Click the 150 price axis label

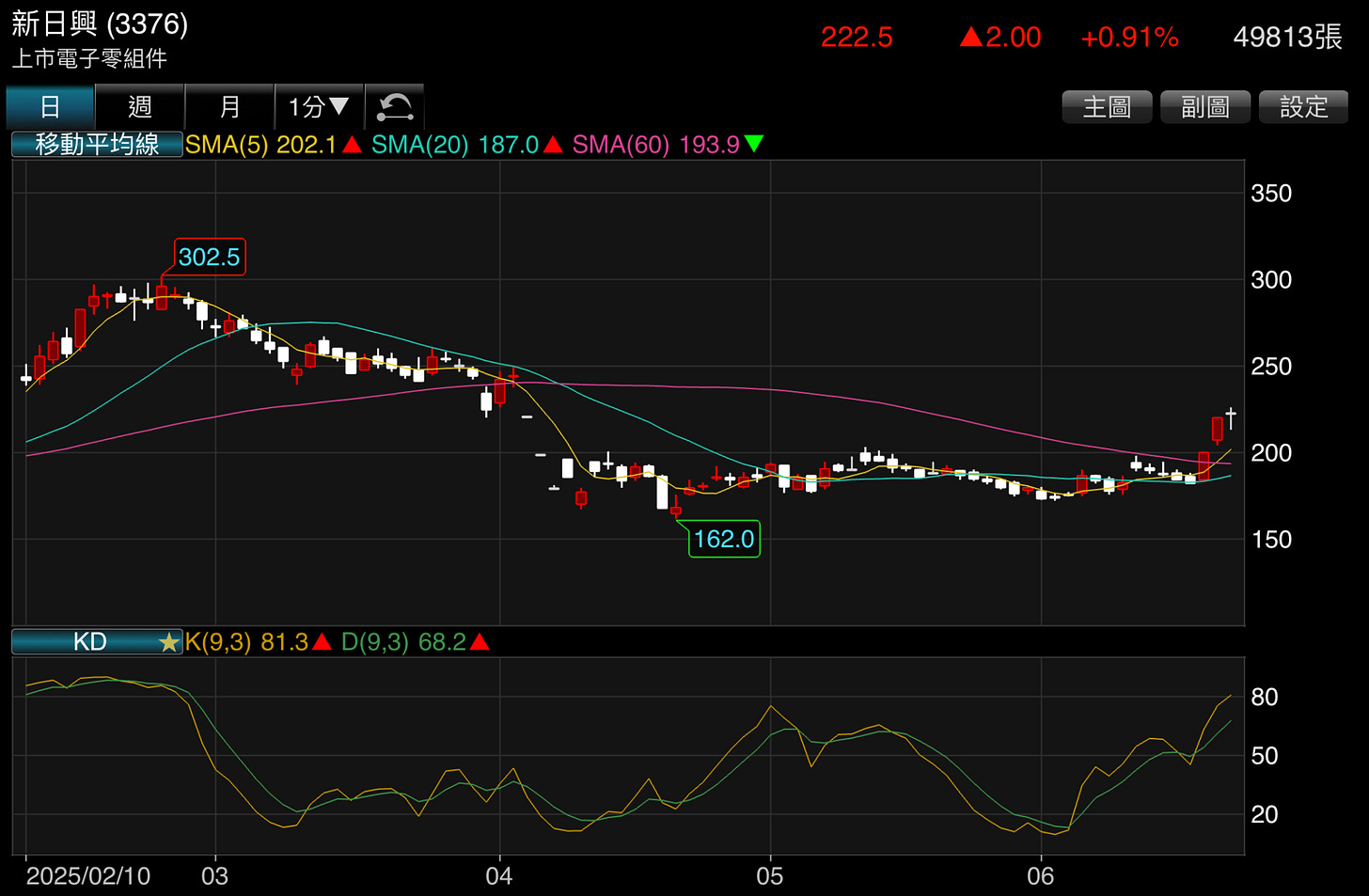point(1271,540)
